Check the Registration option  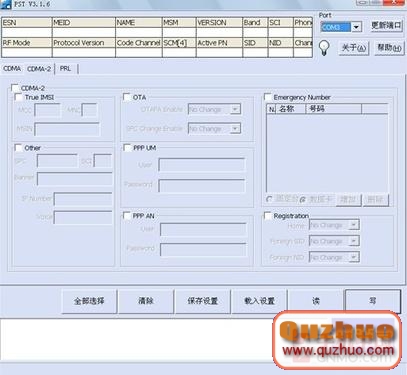[268, 216]
